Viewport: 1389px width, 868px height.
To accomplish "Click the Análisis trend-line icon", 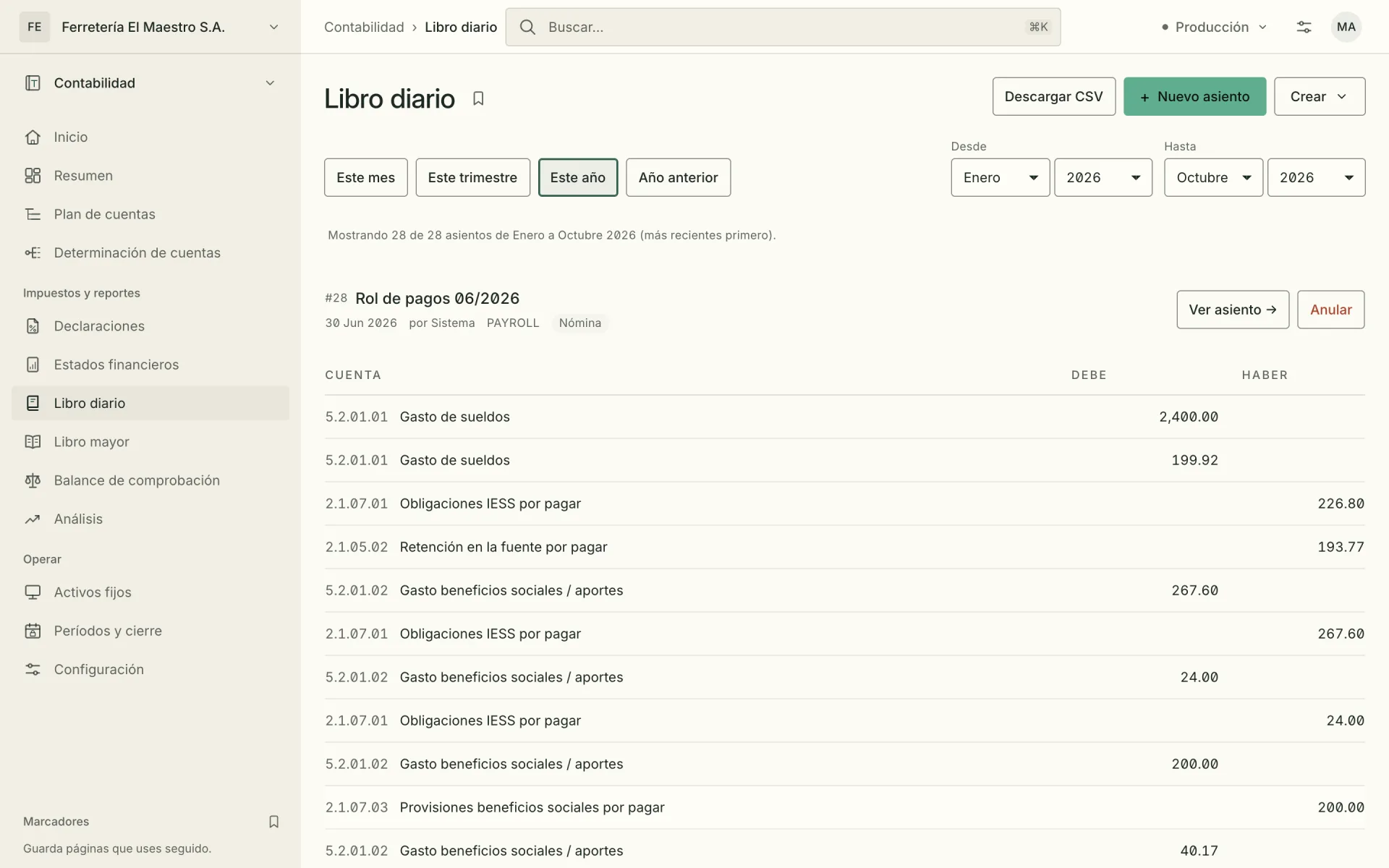I will click(33, 519).
